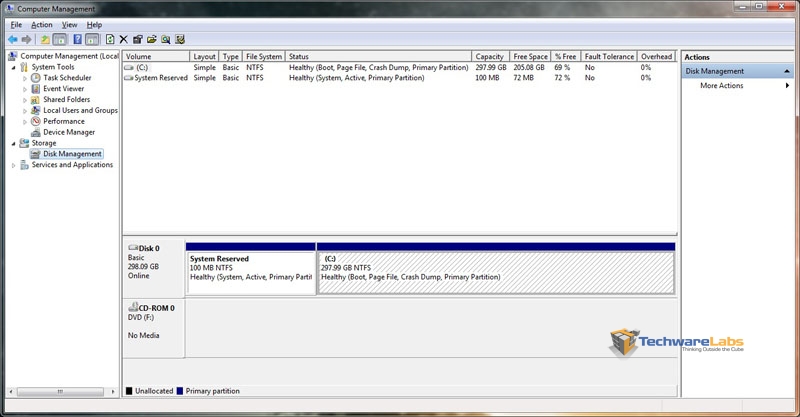
Task: Select Task Scheduler in the tree
Action: click(66, 78)
